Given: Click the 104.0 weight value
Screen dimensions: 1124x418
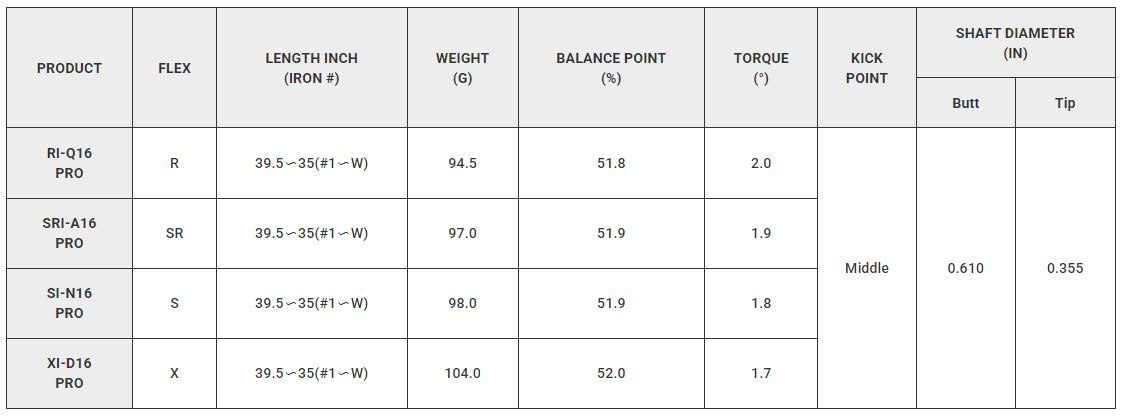Looking at the screenshot, I should pyautogui.click(x=462, y=373).
